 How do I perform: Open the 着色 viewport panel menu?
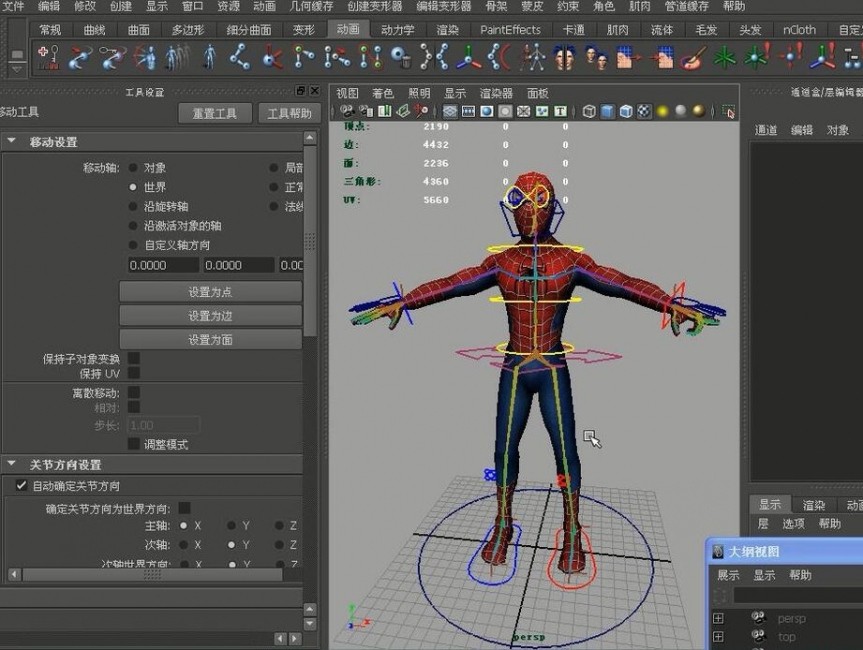(x=383, y=93)
